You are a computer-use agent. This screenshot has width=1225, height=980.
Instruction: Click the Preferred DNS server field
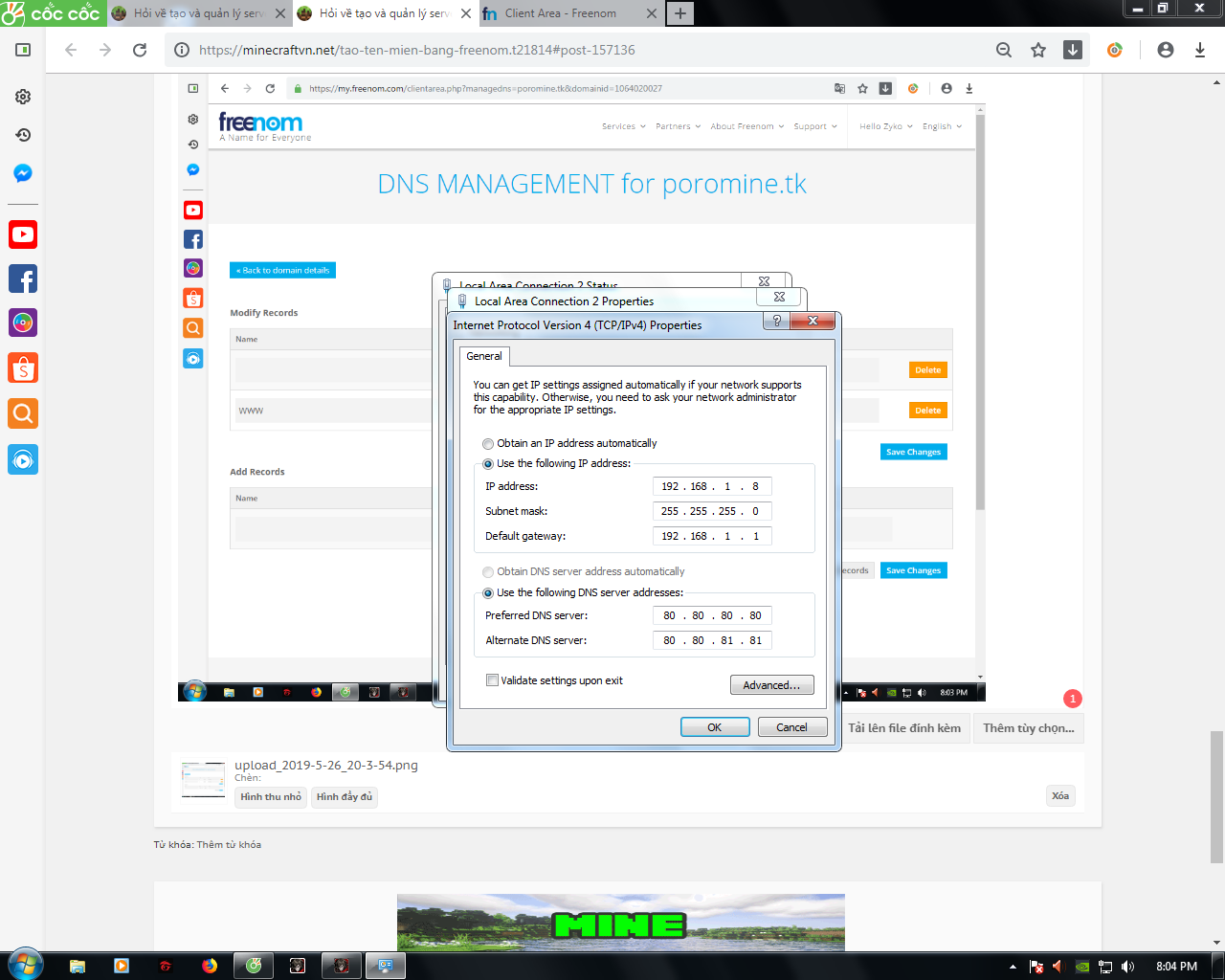point(712,615)
